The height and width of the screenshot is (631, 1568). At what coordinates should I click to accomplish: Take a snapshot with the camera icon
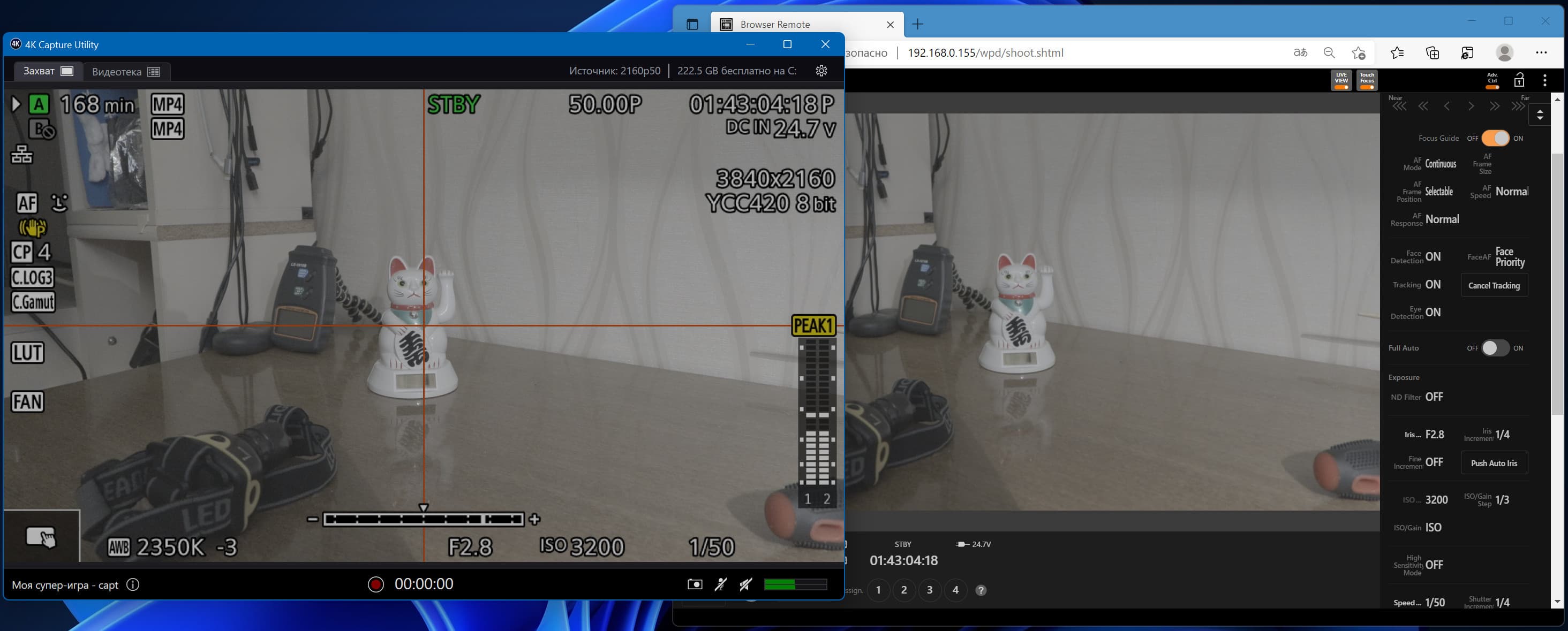point(695,584)
